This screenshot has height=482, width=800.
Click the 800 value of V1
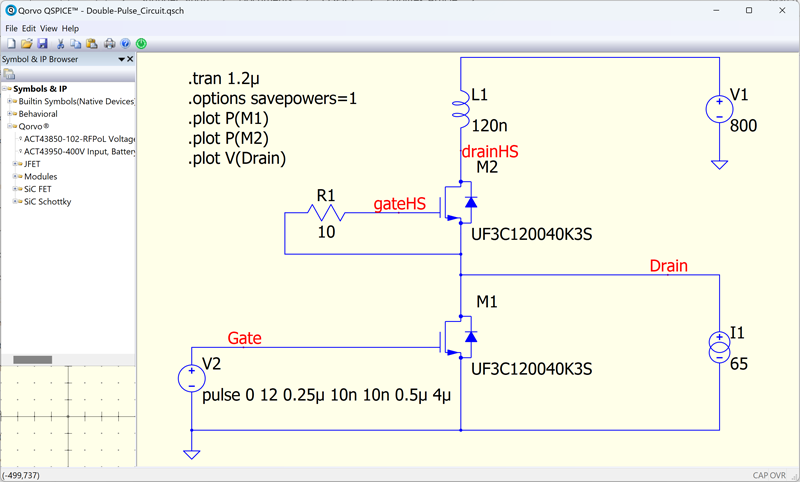(x=743, y=125)
